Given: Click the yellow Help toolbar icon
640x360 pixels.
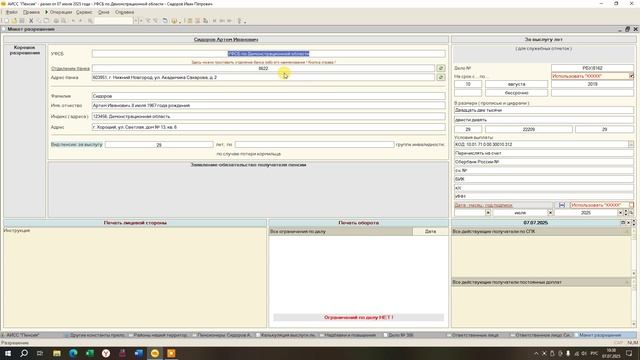Looking at the screenshot, I should coord(174,21).
